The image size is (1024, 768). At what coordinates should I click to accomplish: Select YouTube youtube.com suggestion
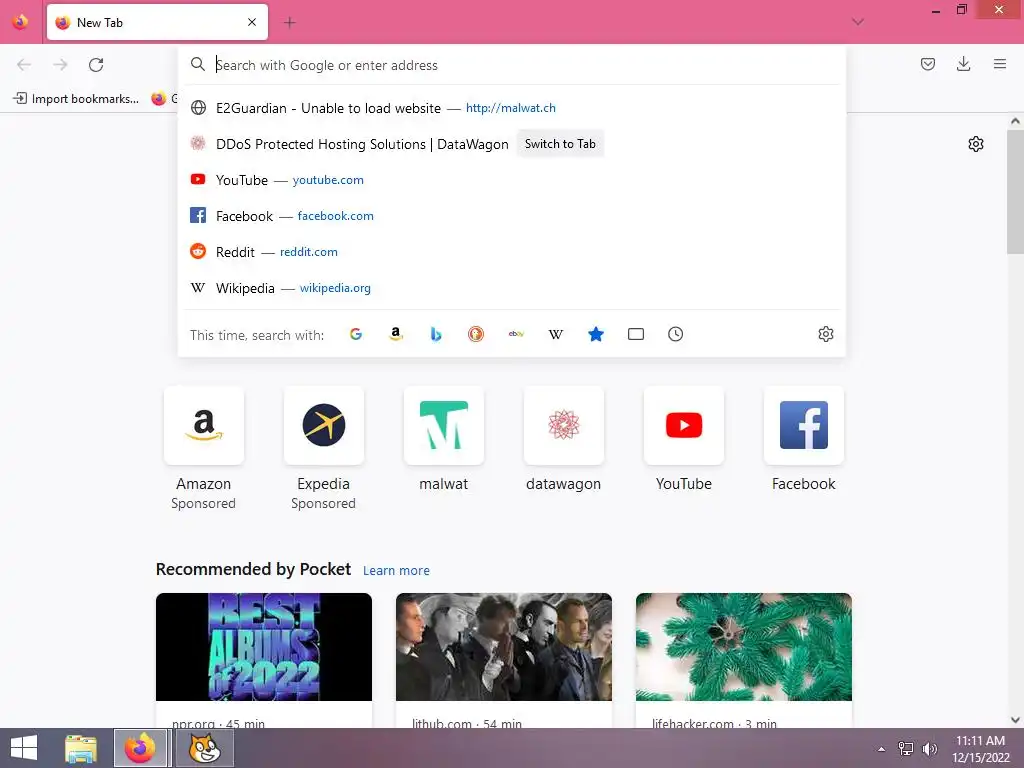click(512, 180)
